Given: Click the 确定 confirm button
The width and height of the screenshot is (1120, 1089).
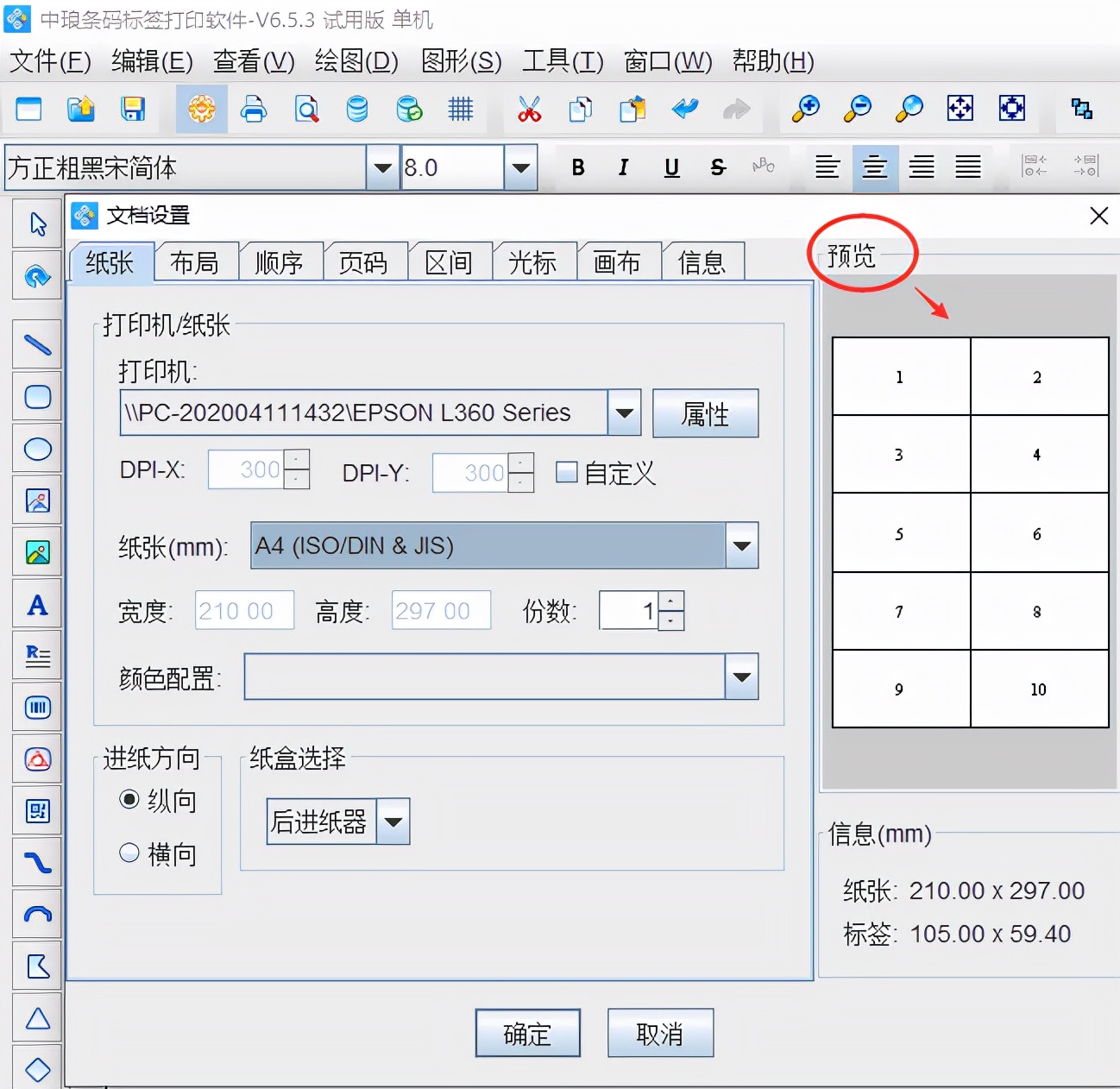Looking at the screenshot, I should point(527,1033).
